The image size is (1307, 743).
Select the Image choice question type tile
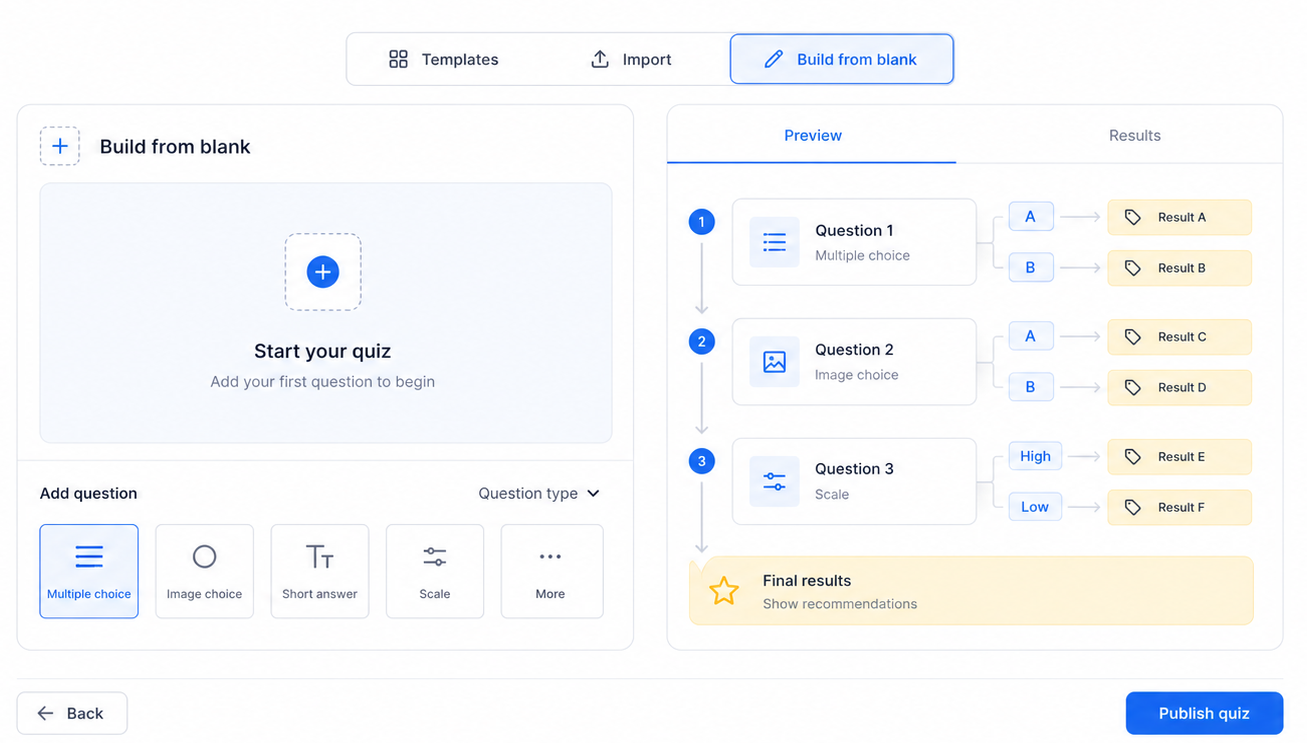pos(204,571)
